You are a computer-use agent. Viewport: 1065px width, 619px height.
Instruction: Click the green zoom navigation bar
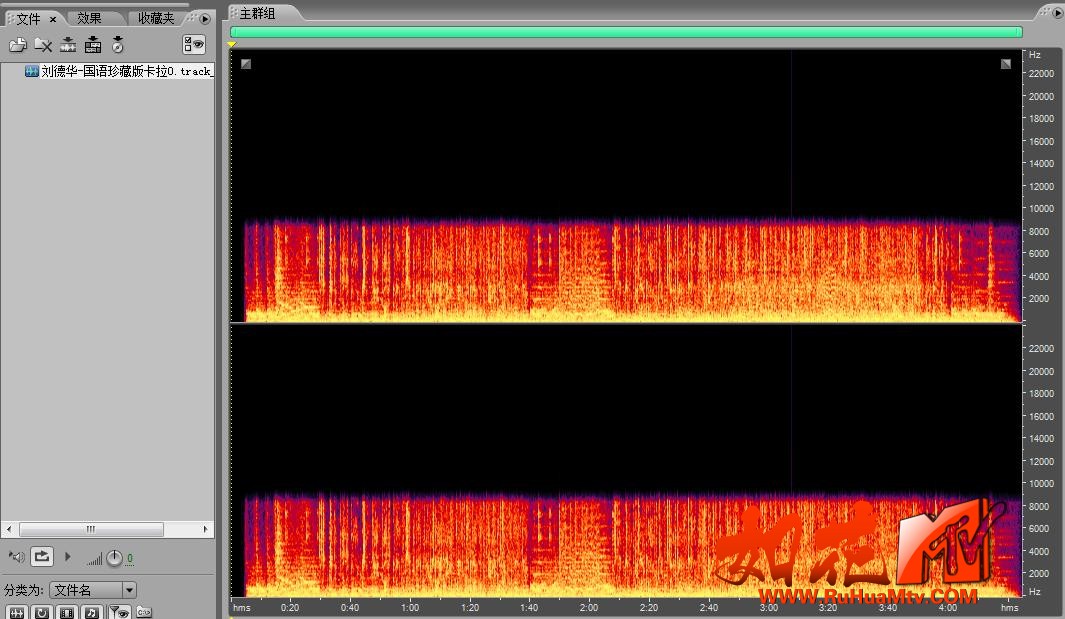[626, 32]
